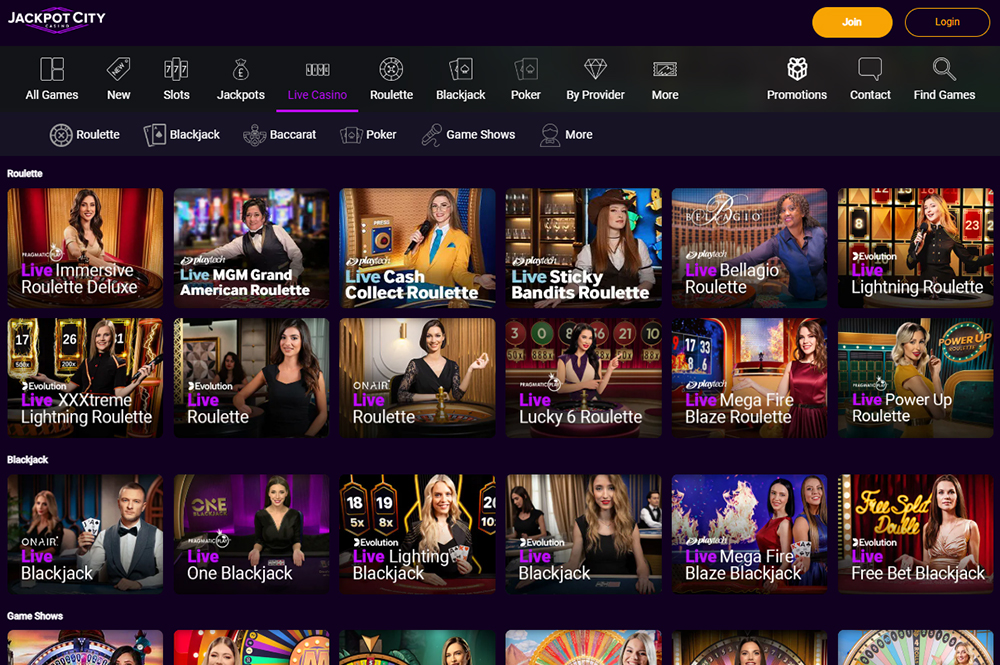Click the Poker cards icon in top nav
Screen dimensions: 1000x665
coord(526,69)
